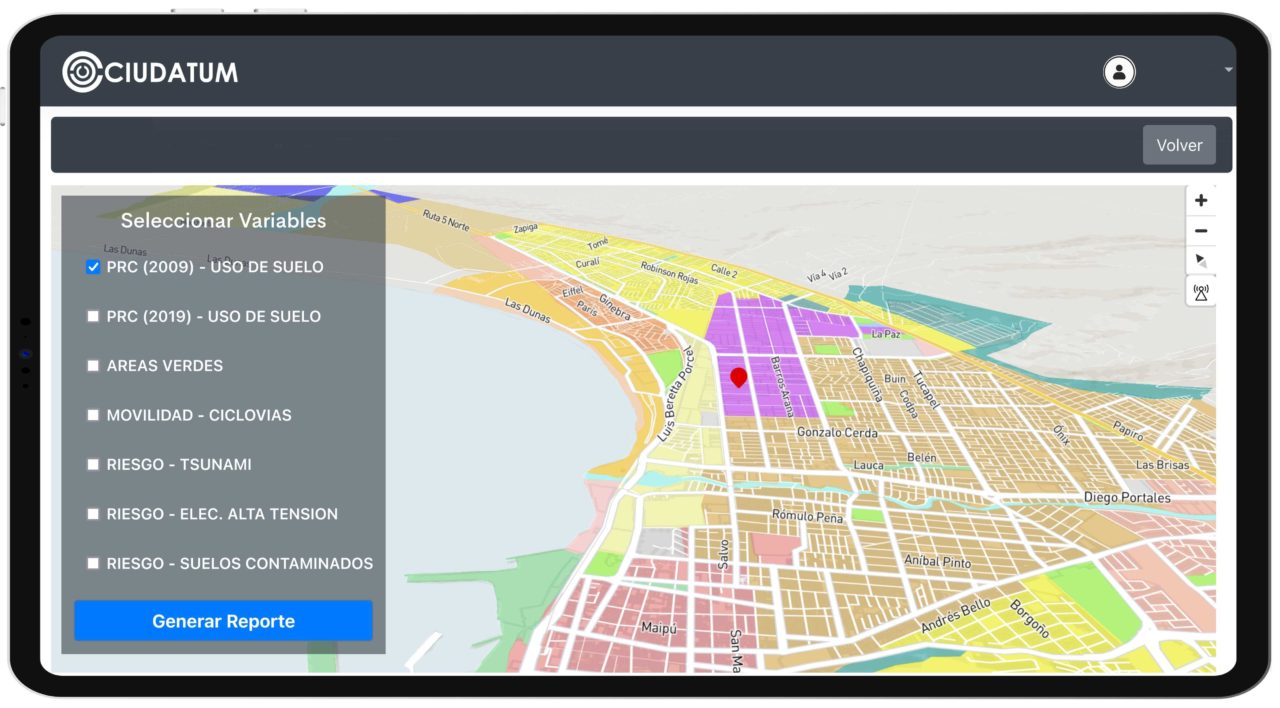Click the Borgoño street label
1280x708 pixels.
pyautogui.click(x=1029, y=619)
